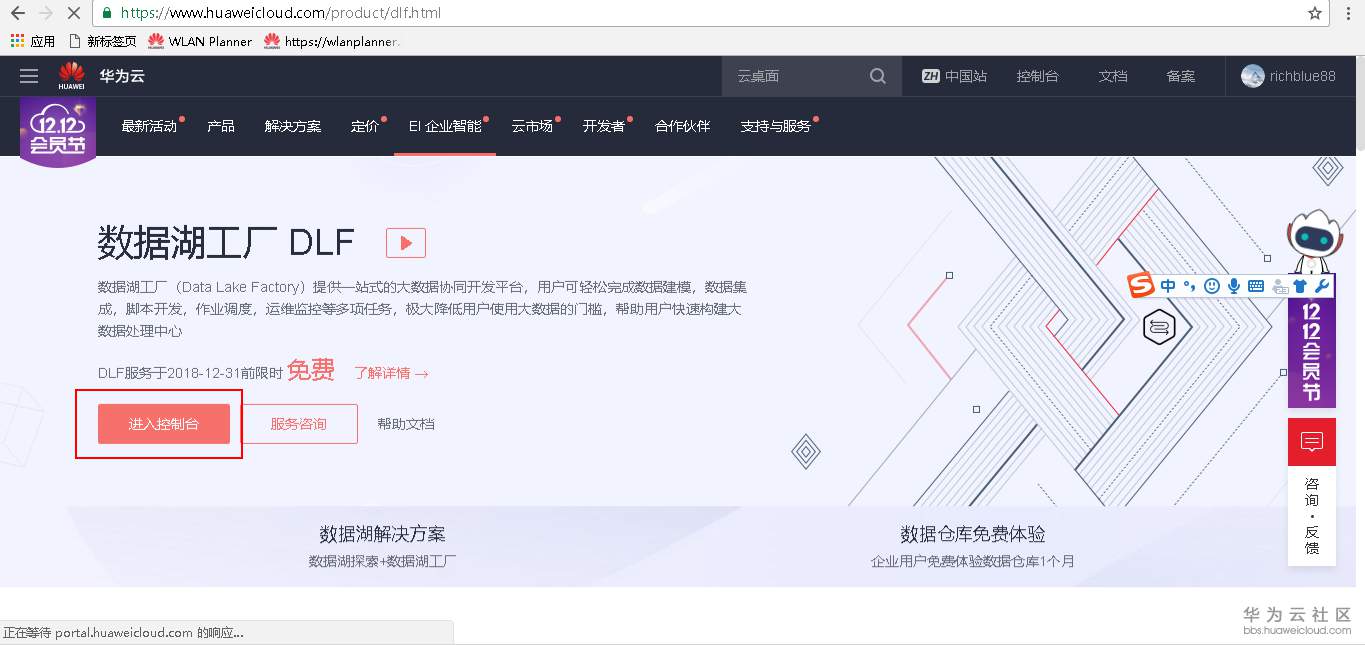
Task: Open the 开发者 menu
Action: (x=605, y=126)
